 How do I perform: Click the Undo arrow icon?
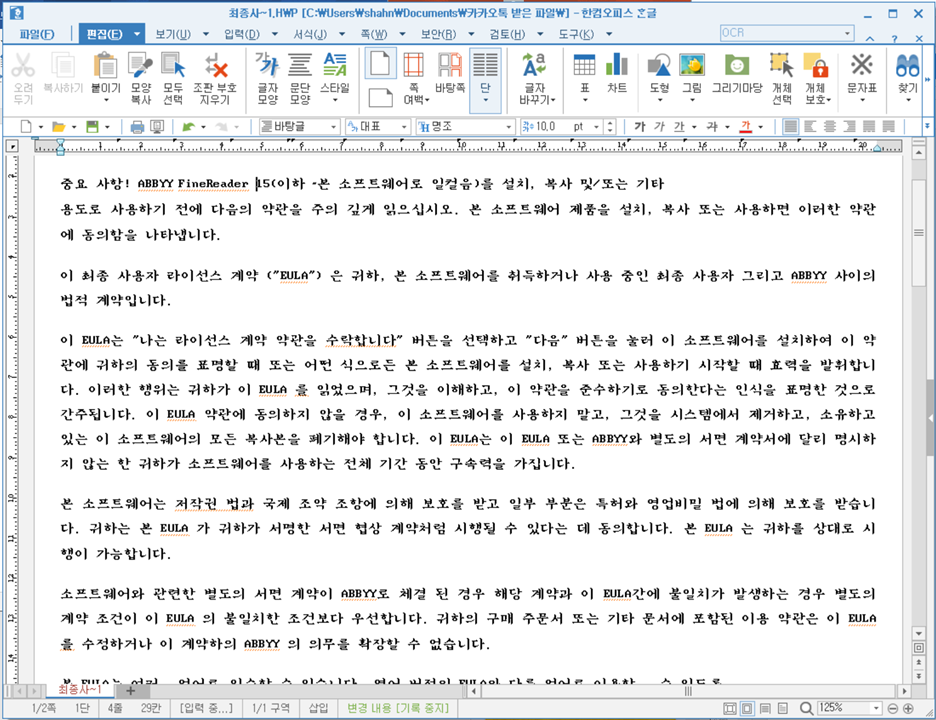tap(189, 127)
